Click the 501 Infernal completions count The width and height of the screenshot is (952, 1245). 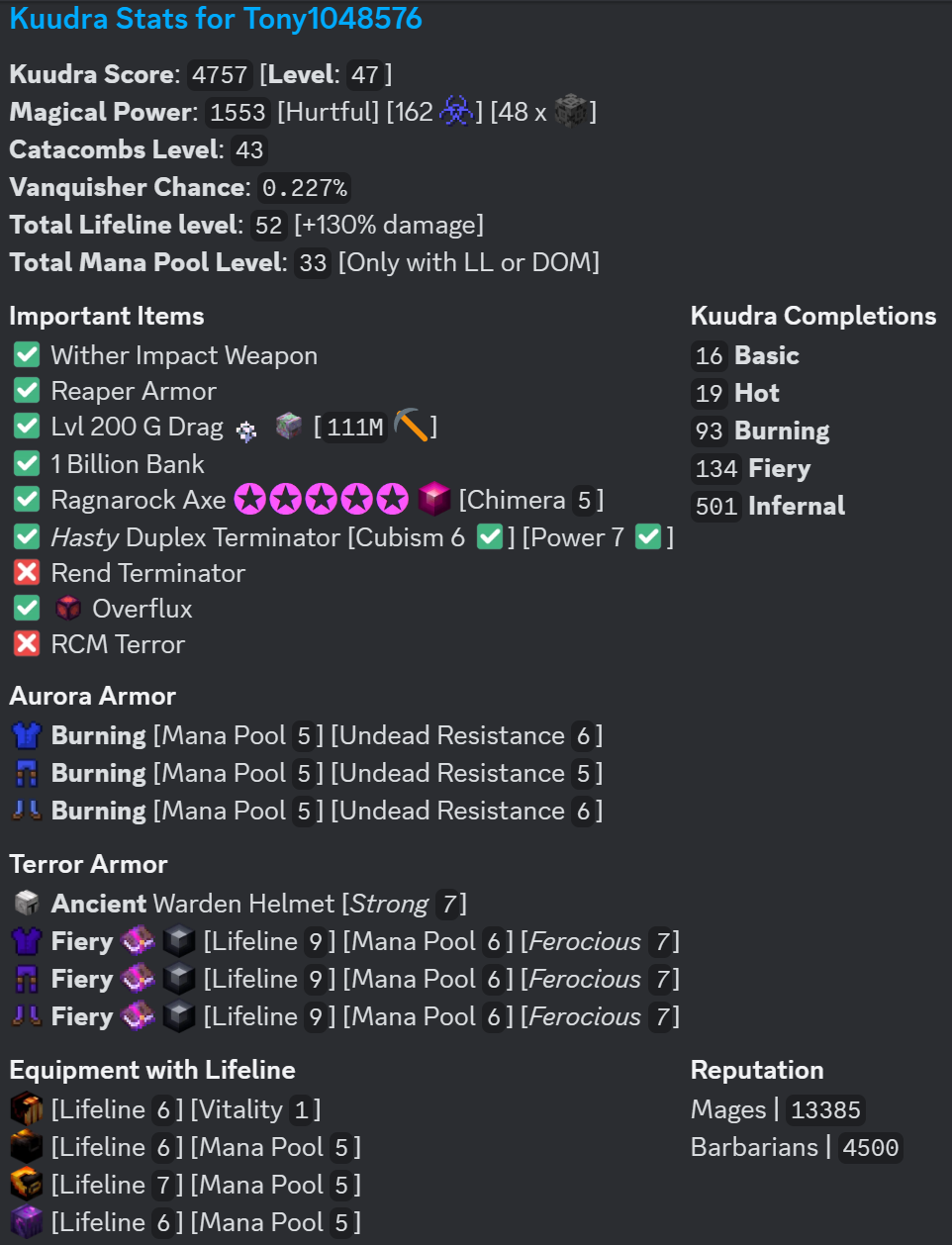tap(716, 506)
